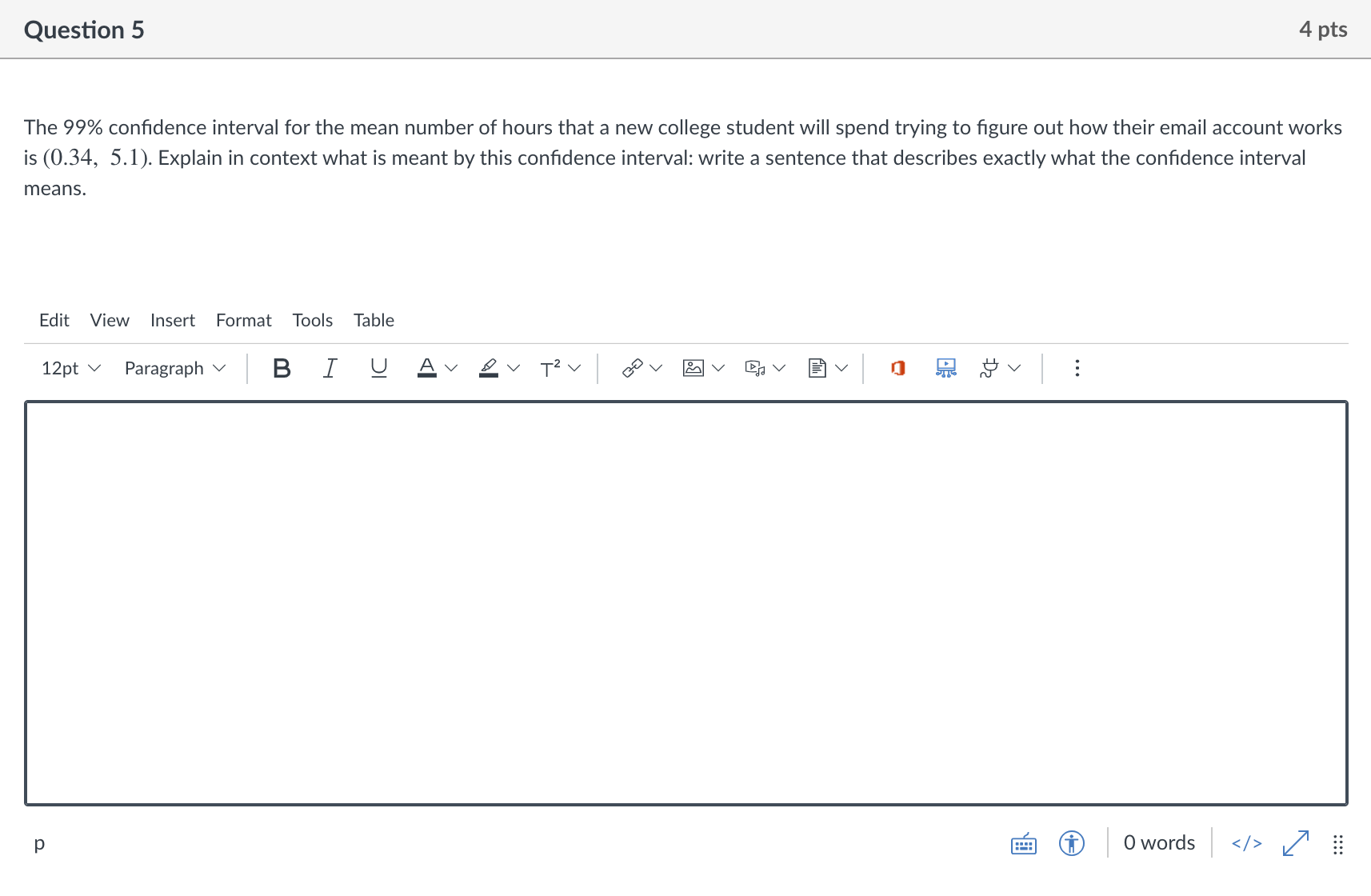1371x896 pixels.
Task: Insert an image with the picture icon
Action: coord(693,368)
